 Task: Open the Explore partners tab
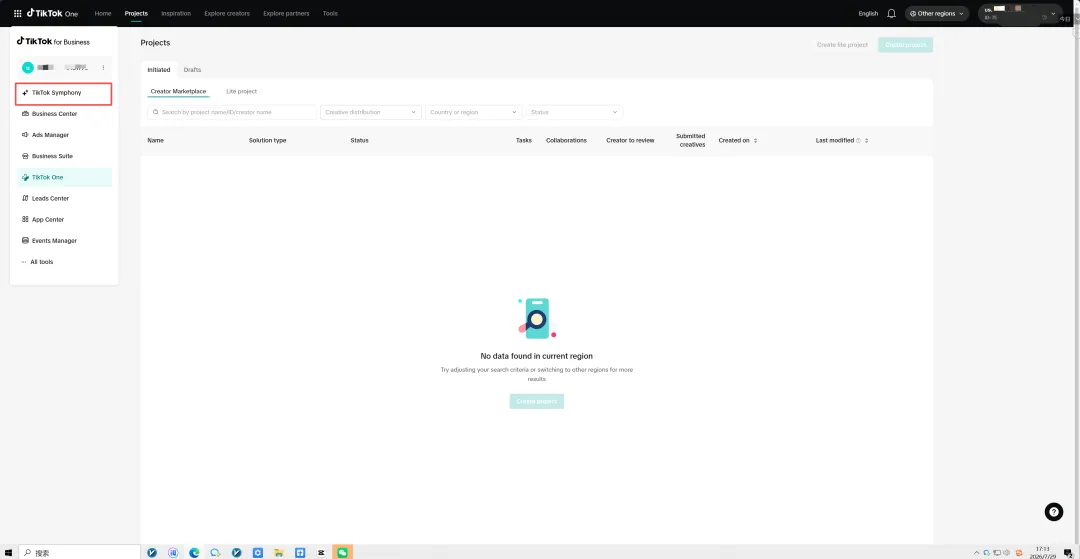[x=286, y=13]
